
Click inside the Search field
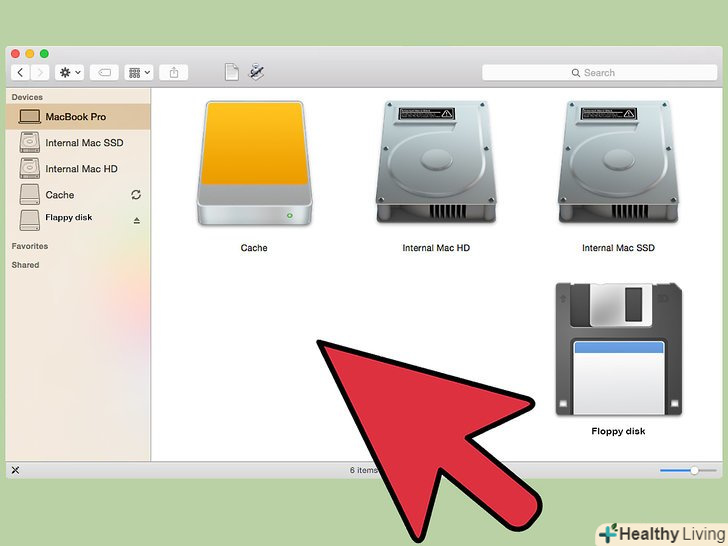pyautogui.click(x=599, y=72)
